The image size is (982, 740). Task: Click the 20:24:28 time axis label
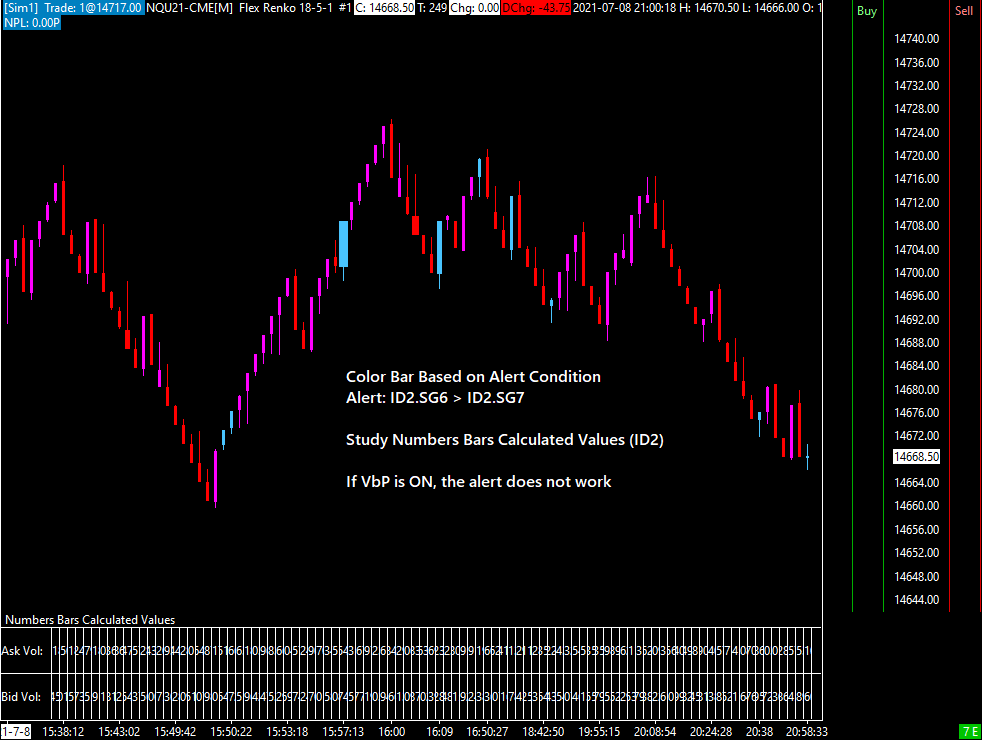[711, 731]
